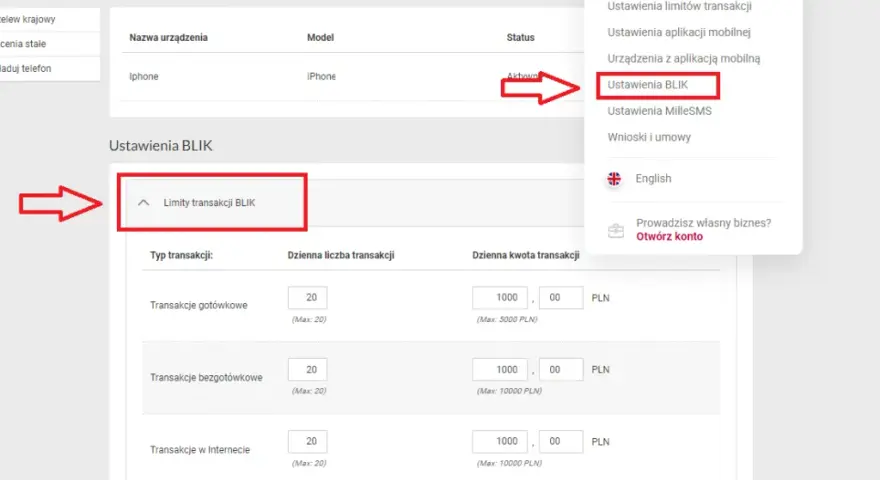Viewport: 880px width, 480px height.
Task: Click the 1000 amount field for Transakcje bezgotówkowe
Action: [x=499, y=369]
